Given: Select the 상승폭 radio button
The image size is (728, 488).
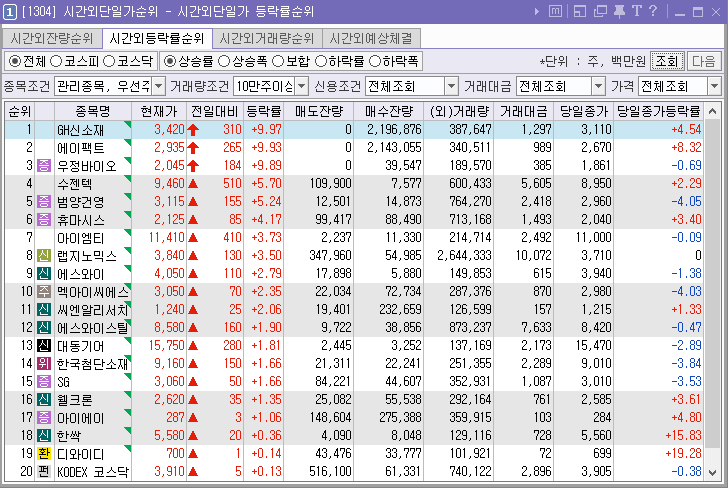Looking at the screenshot, I should [224, 61].
